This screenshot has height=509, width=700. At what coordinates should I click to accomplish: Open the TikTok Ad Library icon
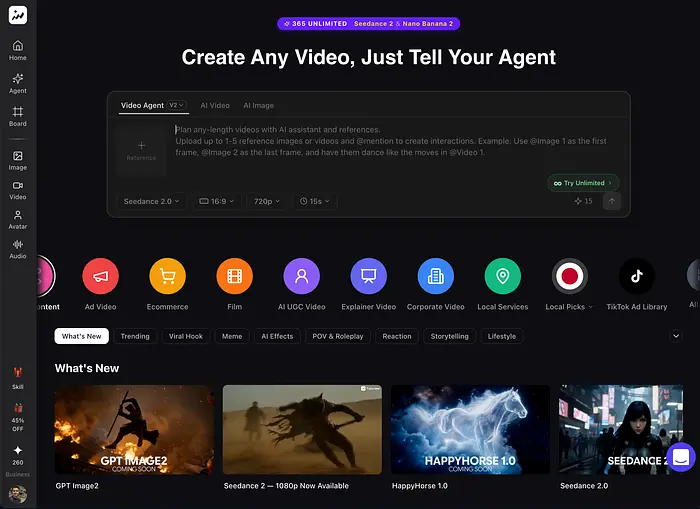coord(636,275)
